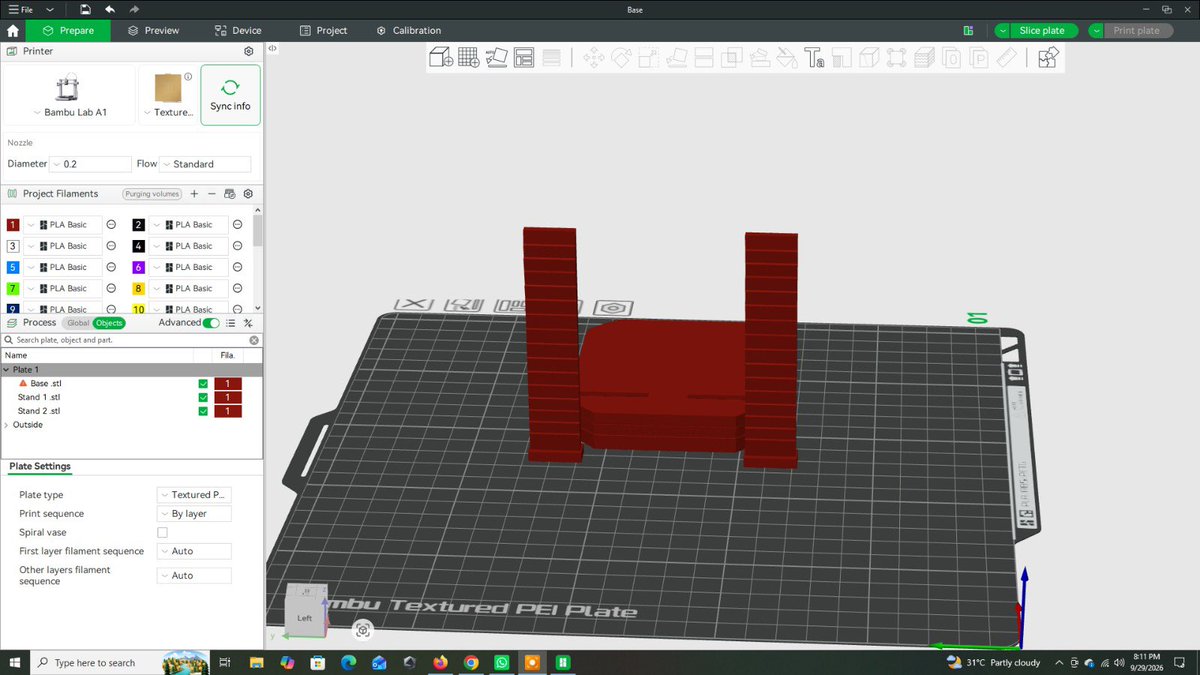The width and height of the screenshot is (1200, 675).
Task: Open the Plate type dropdown
Action: [x=194, y=495]
